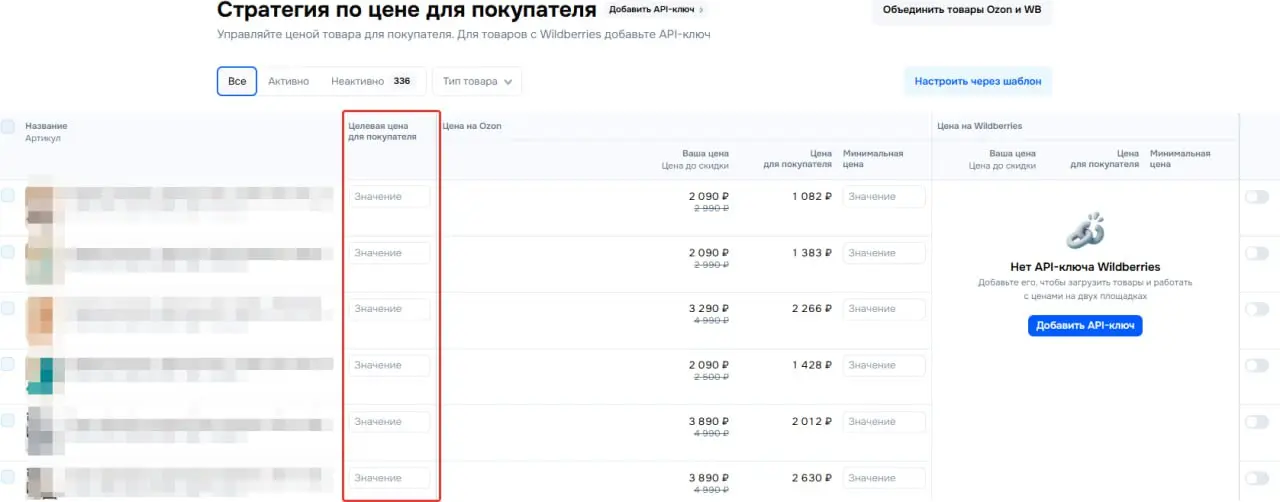Viewport: 1280px width, 502px height.
Task: Click the blue 'Добавить API-ключ' button
Action: point(1085,326)
